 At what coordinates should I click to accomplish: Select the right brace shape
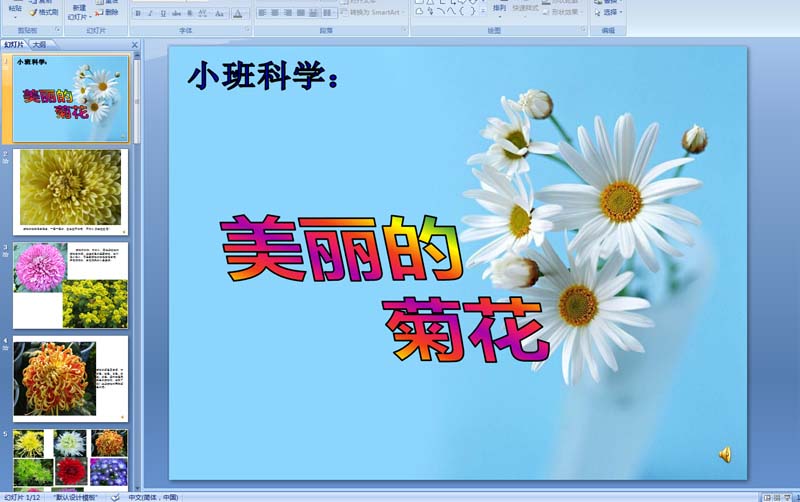472,11
